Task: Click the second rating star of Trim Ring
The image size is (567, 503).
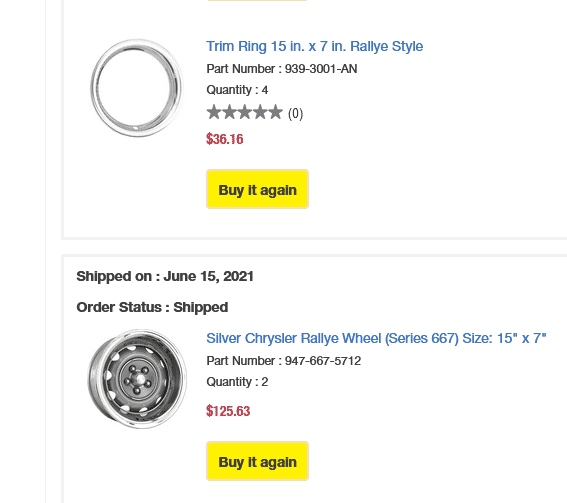Action: [229, 112]
